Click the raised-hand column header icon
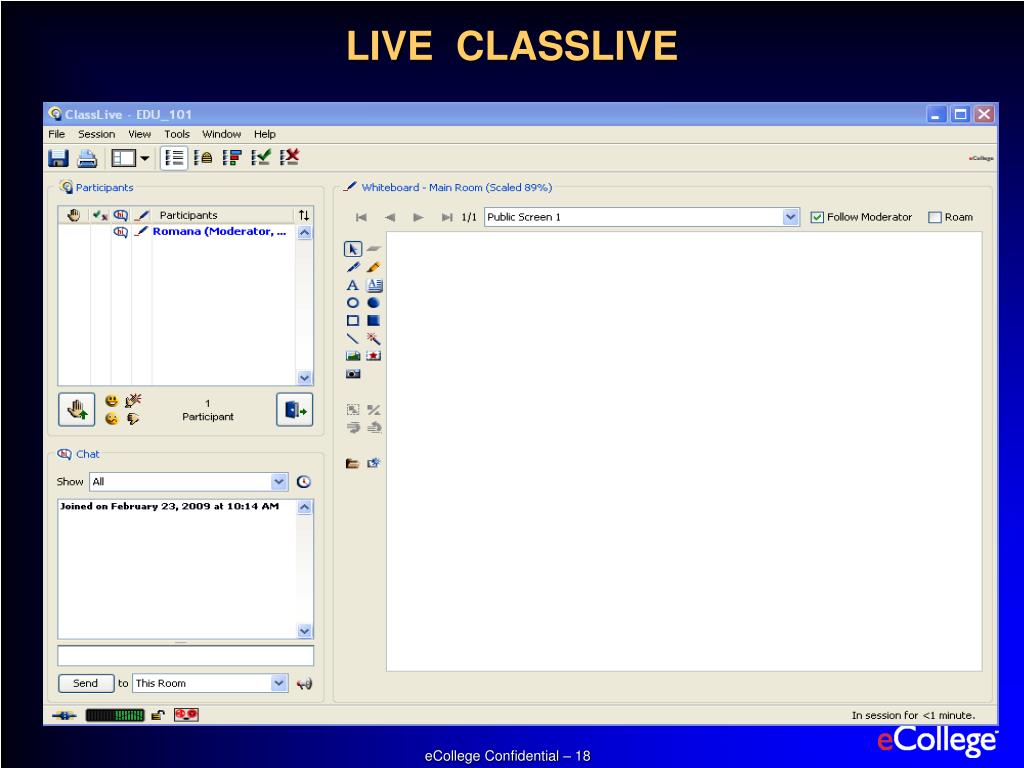The height and width of the screenshot is (768, 1024). coord(74,215)
